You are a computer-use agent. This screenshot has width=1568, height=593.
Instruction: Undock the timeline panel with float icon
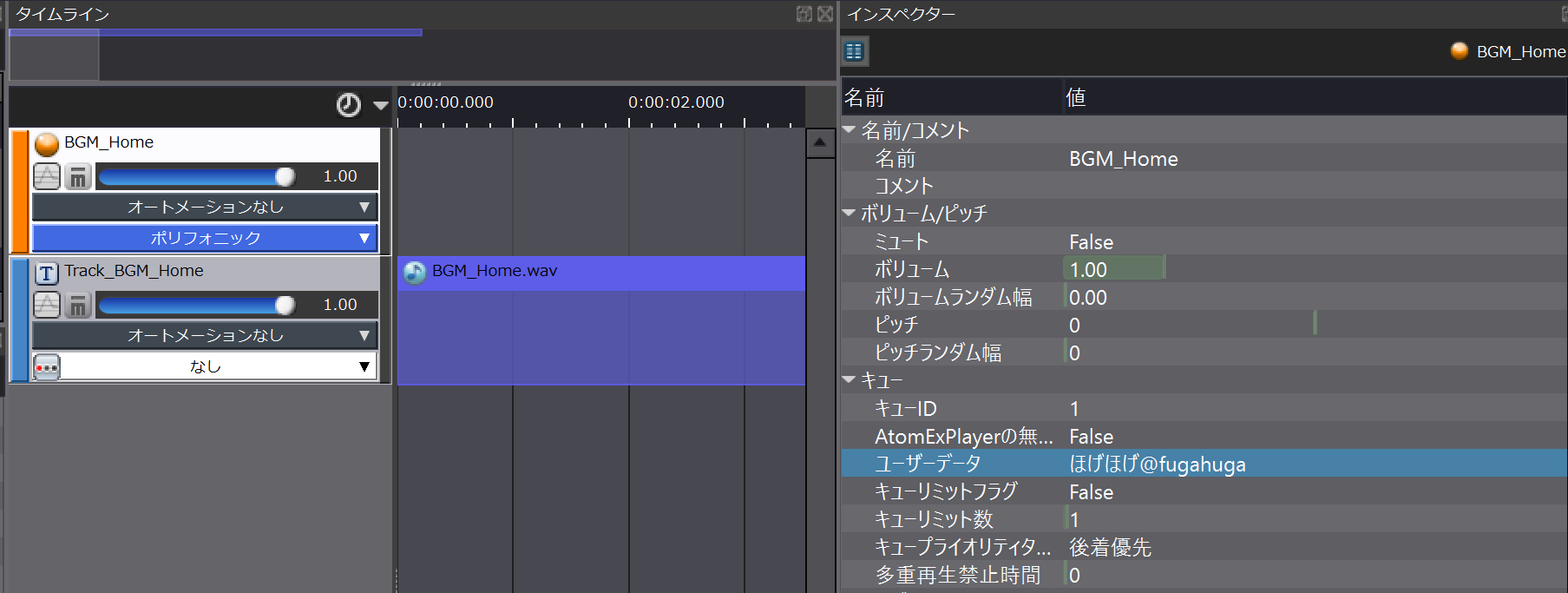[x=804, y=14]
